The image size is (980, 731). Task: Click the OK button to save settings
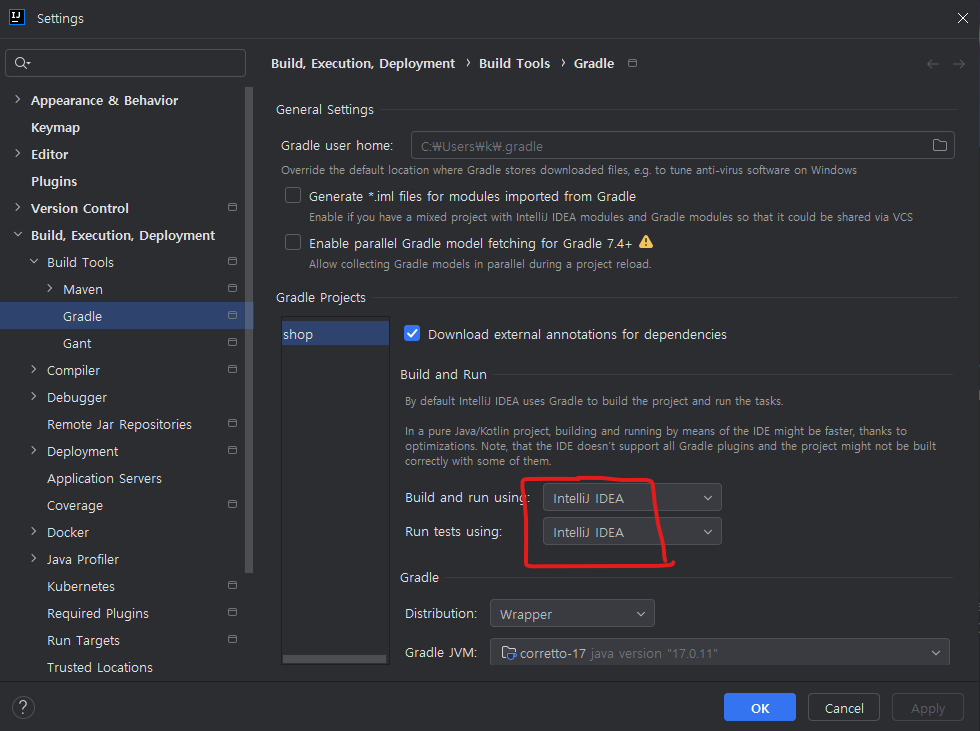(759, 707)
